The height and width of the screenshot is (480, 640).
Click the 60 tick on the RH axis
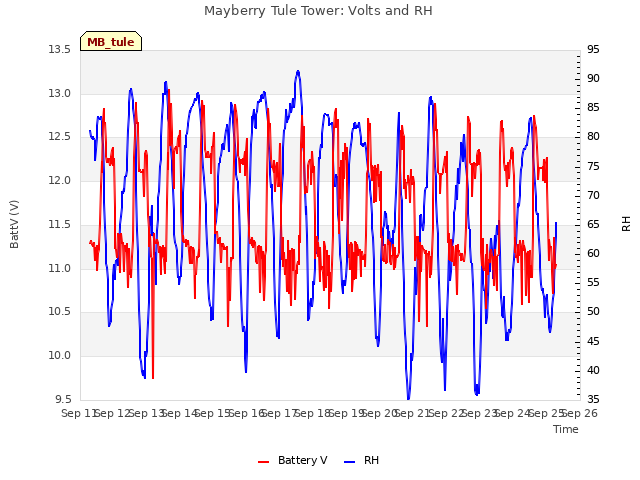tap(593, 253)
